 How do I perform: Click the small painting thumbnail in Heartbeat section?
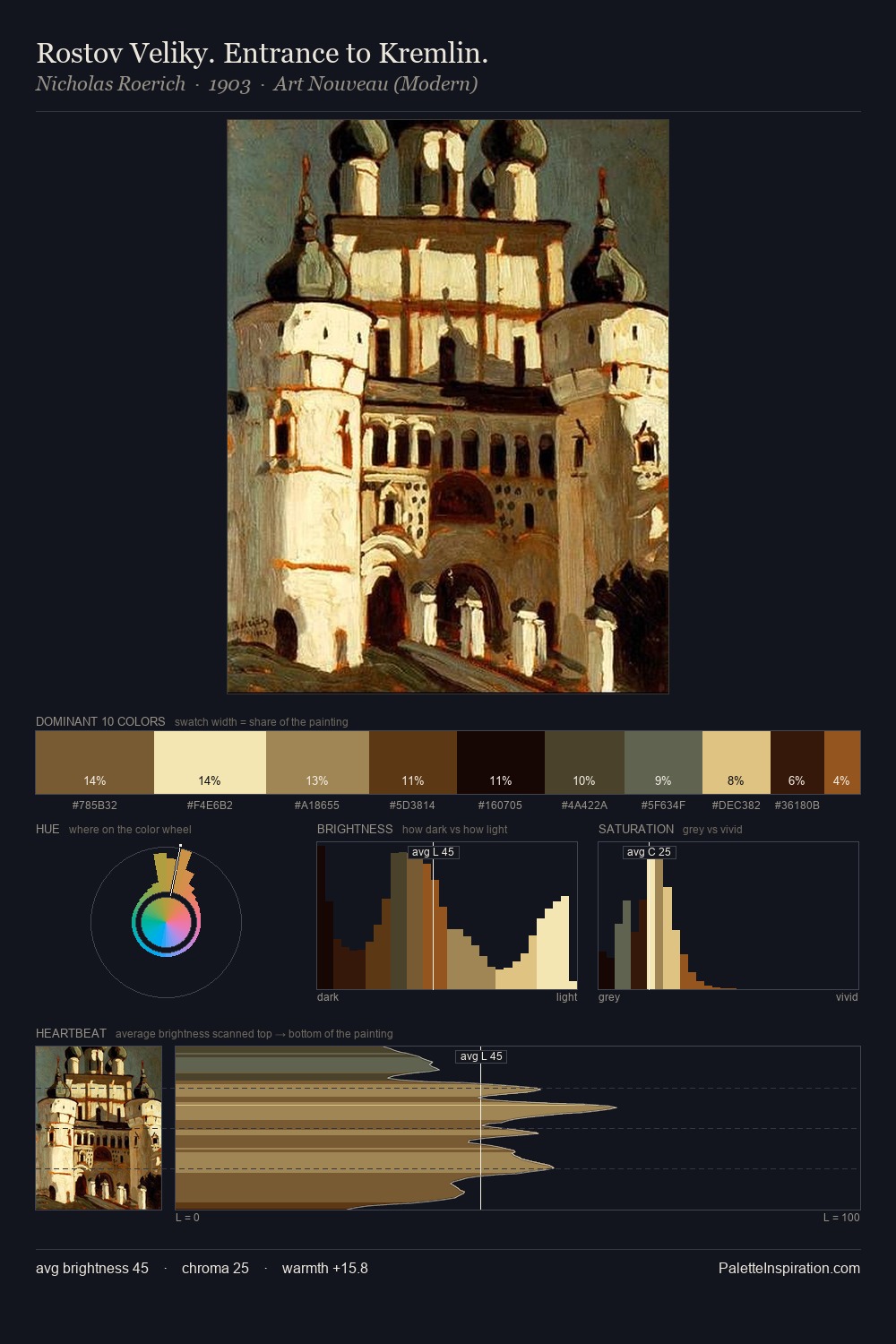pos(99,1127)
